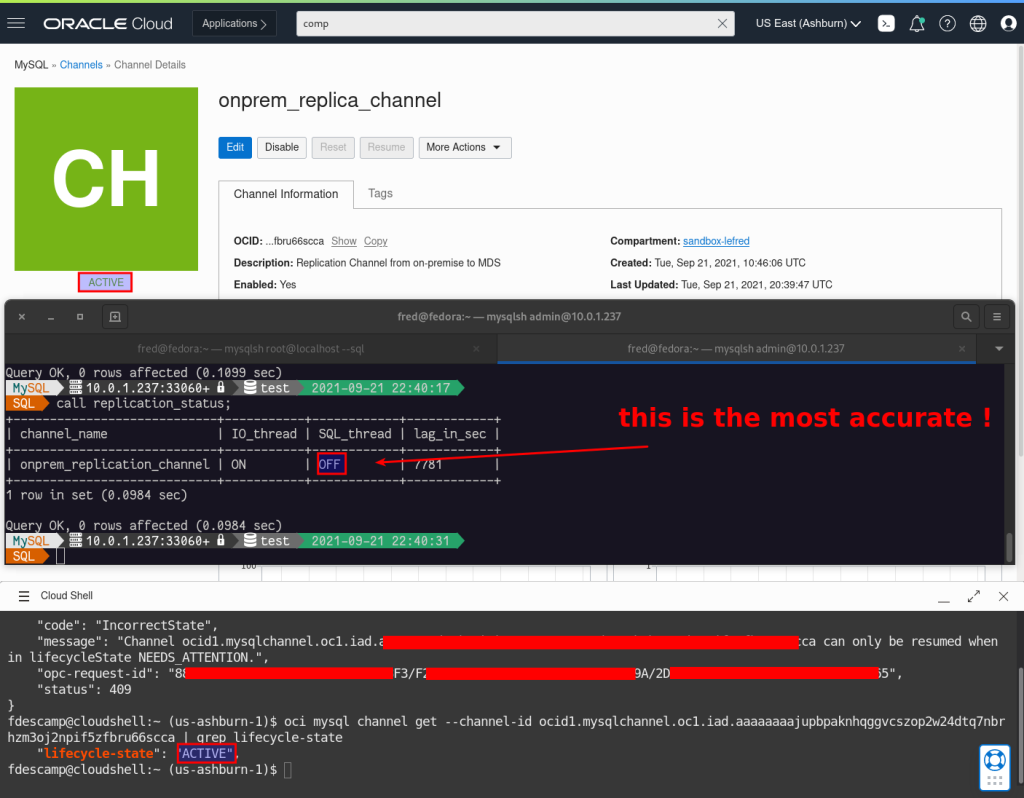The image size is (1024, 798).
Task: Click the onprem_replica_channel title heading
Action: 330,100
